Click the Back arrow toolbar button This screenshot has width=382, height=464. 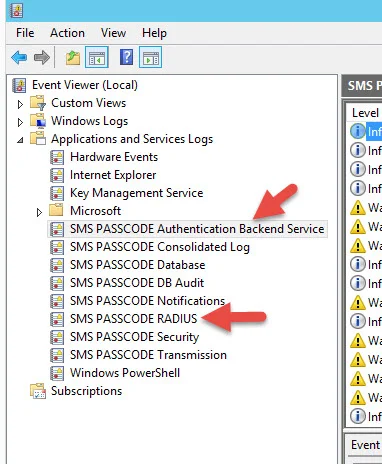tap(19, 58)
